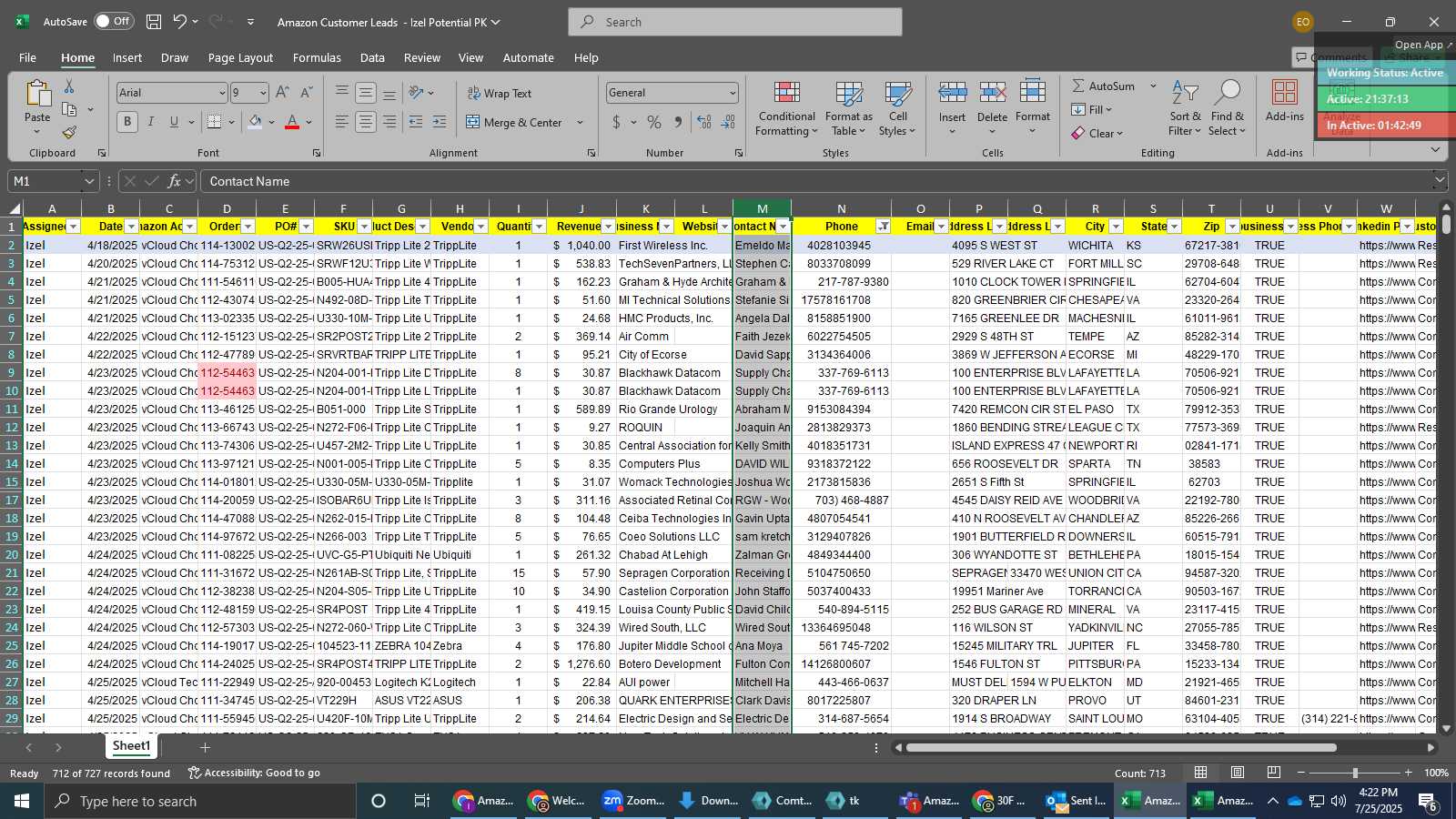This screenshot has height=819, width=1456.
Task: Open Find & Select menu
Action: click(1228, 108)
